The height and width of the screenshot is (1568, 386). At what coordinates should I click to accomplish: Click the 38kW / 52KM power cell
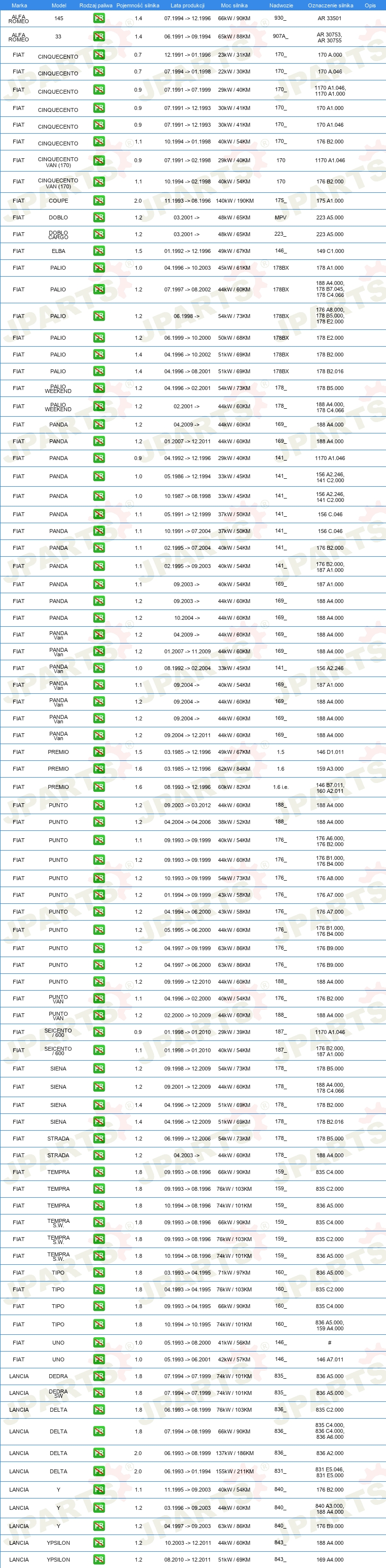234,822
